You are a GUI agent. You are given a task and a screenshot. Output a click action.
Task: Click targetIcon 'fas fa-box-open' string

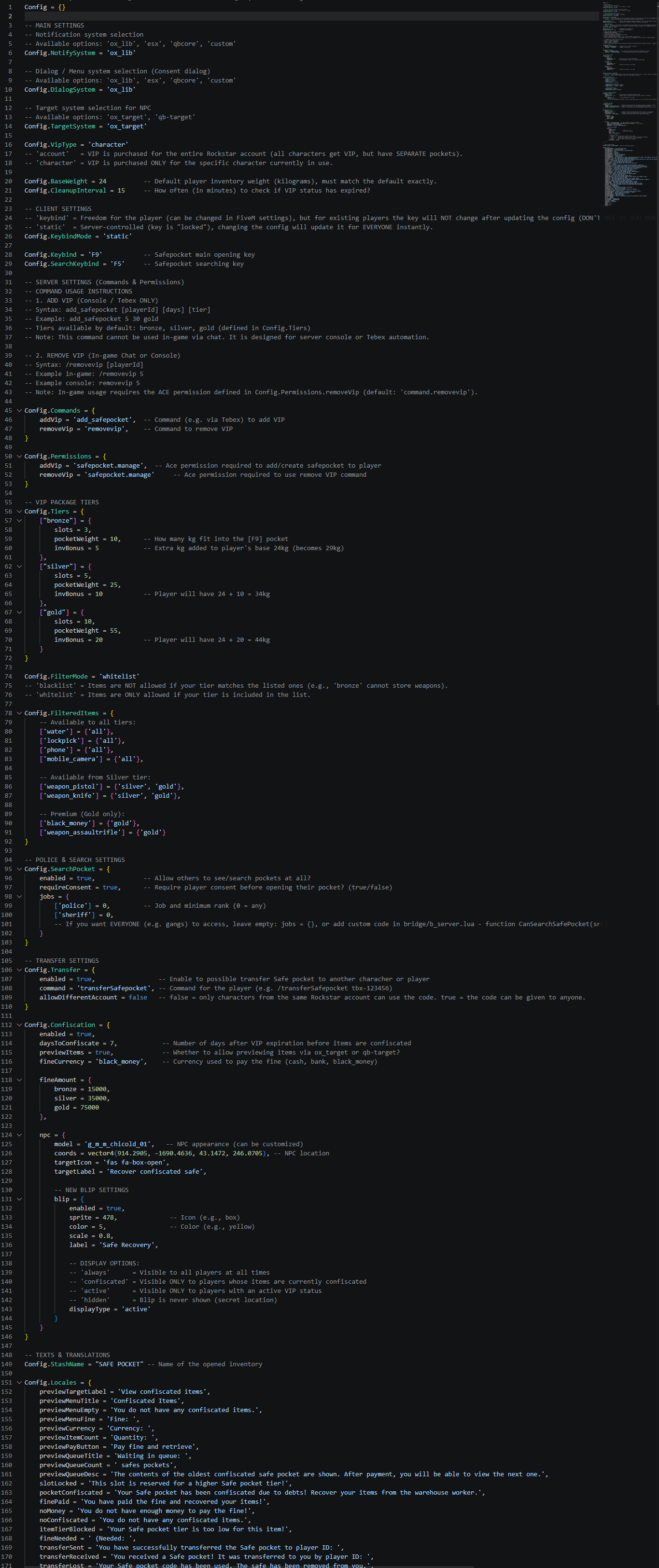pyautogui.click(x=136, y=1163)
